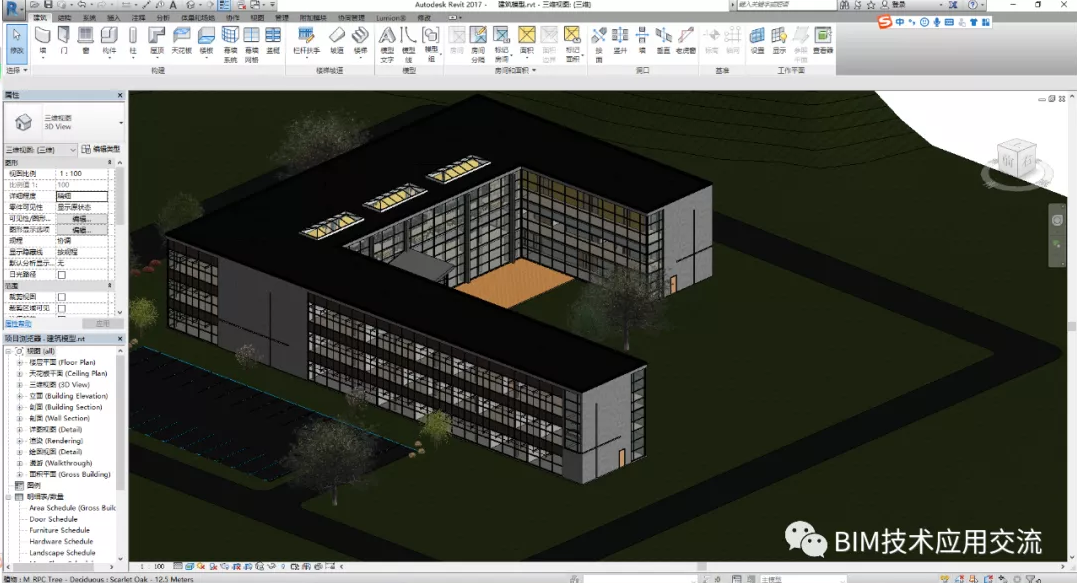Click Edit Type (编辑类型) button
Image resolution: width=1077 pixels, height=583 pixels.
(101, 149)
